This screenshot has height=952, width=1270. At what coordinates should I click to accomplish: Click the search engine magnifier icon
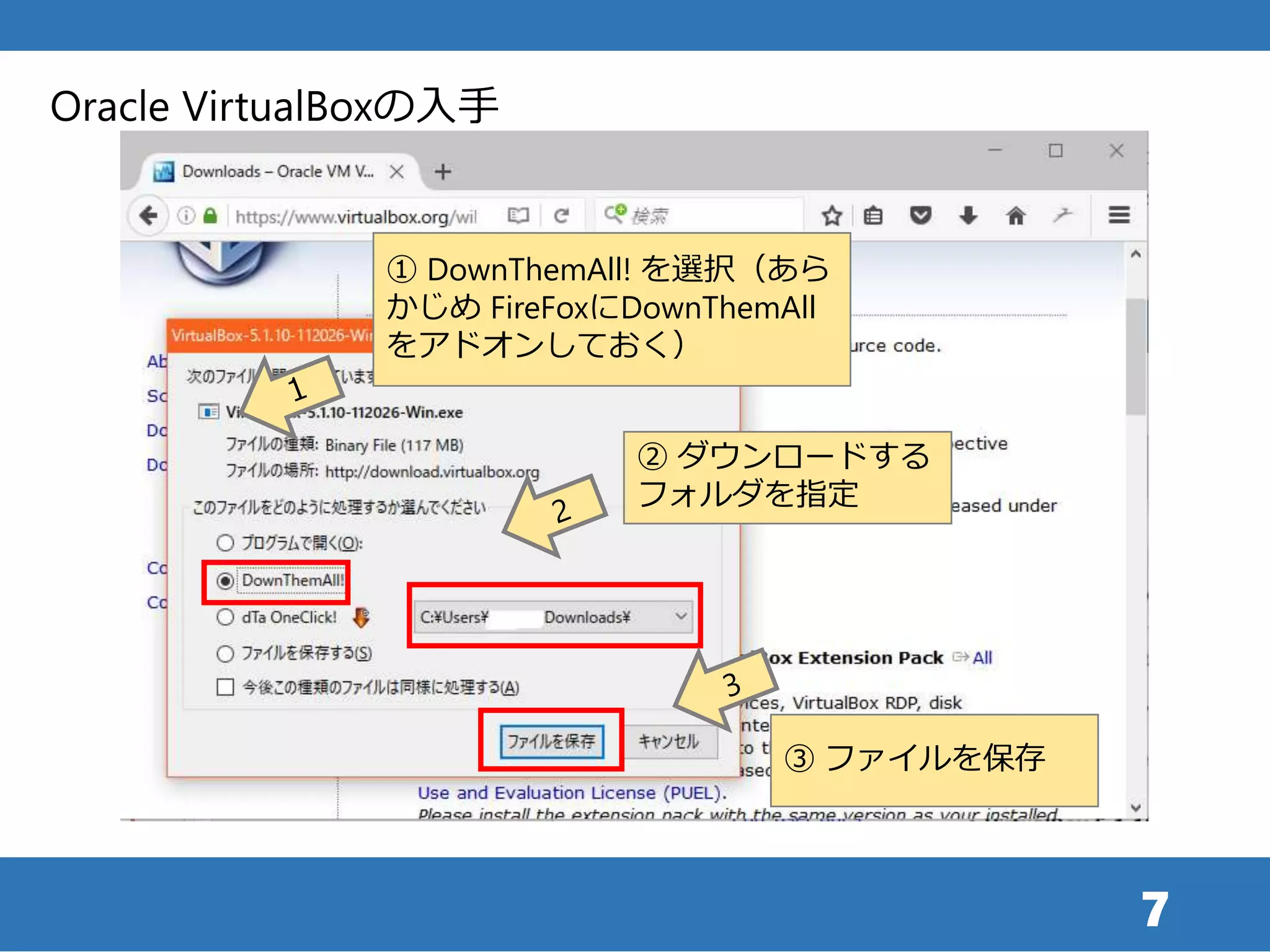615,214
